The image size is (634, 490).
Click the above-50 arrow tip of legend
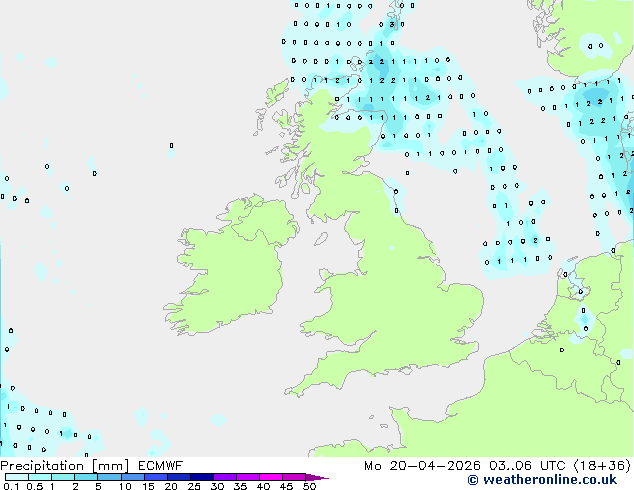coord(317,477)
